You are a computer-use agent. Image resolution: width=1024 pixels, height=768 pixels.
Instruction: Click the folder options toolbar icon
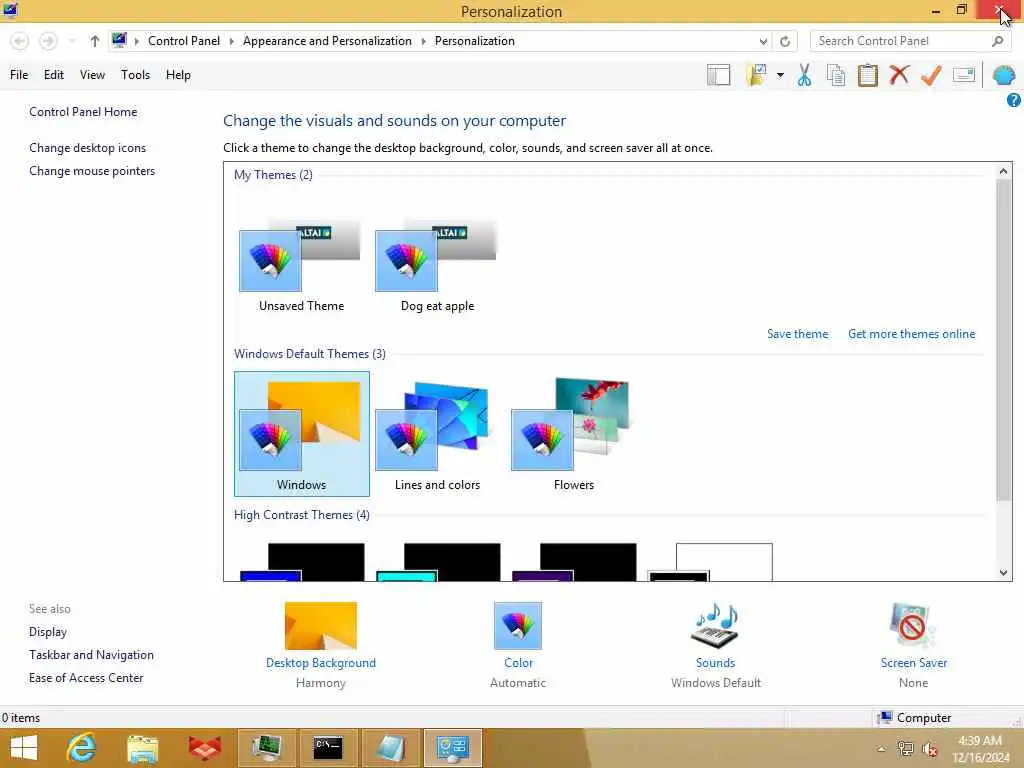point(756,75)
